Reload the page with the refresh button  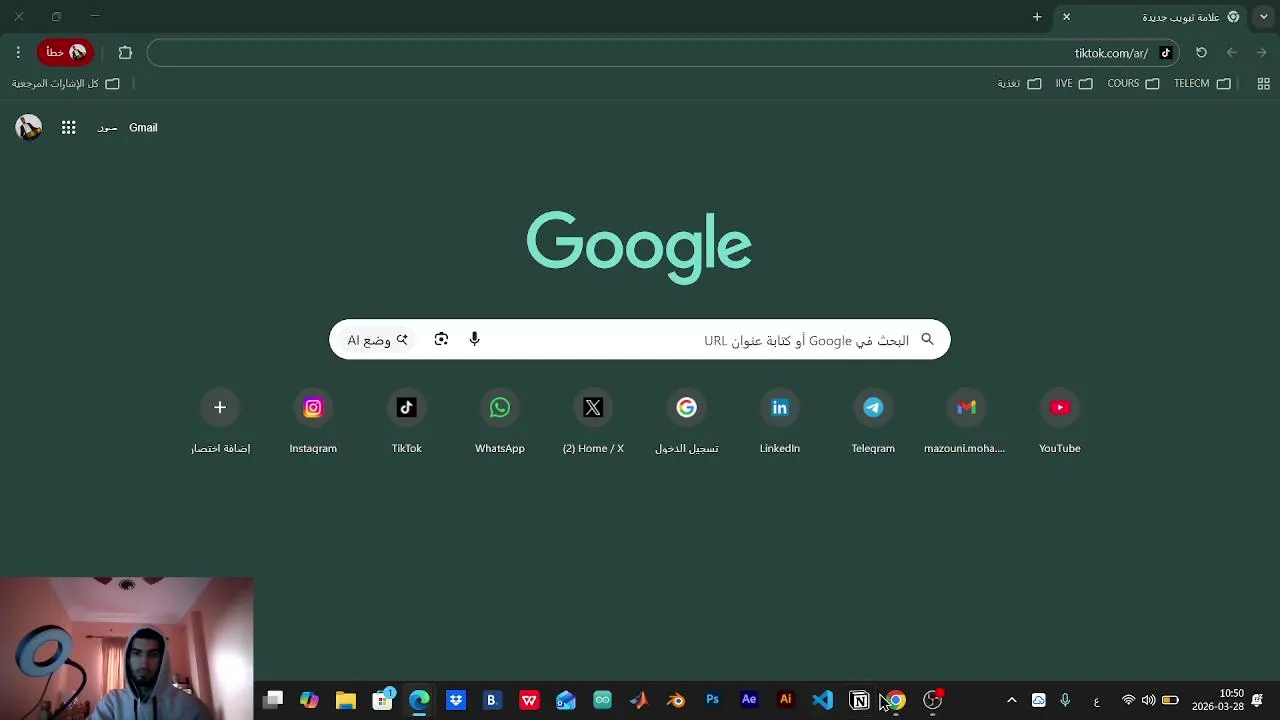coord(1202,52)
